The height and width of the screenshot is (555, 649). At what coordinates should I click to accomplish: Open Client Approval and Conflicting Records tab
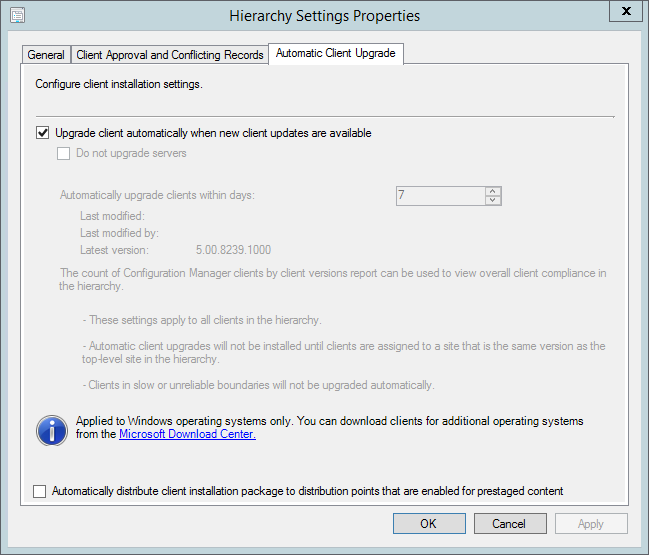click(x=170, y=55)
